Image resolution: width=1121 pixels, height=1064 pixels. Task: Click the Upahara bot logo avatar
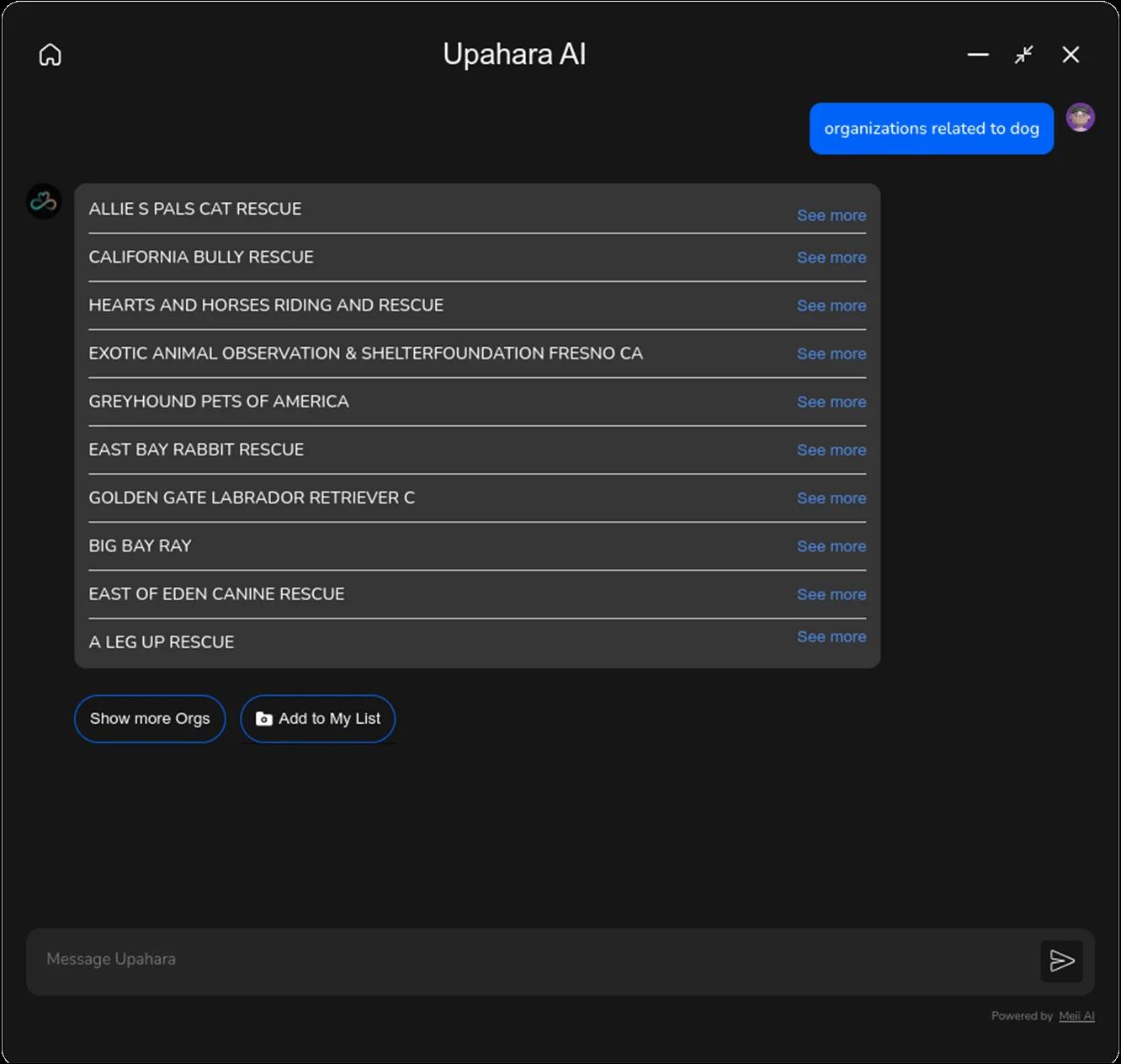44,202
